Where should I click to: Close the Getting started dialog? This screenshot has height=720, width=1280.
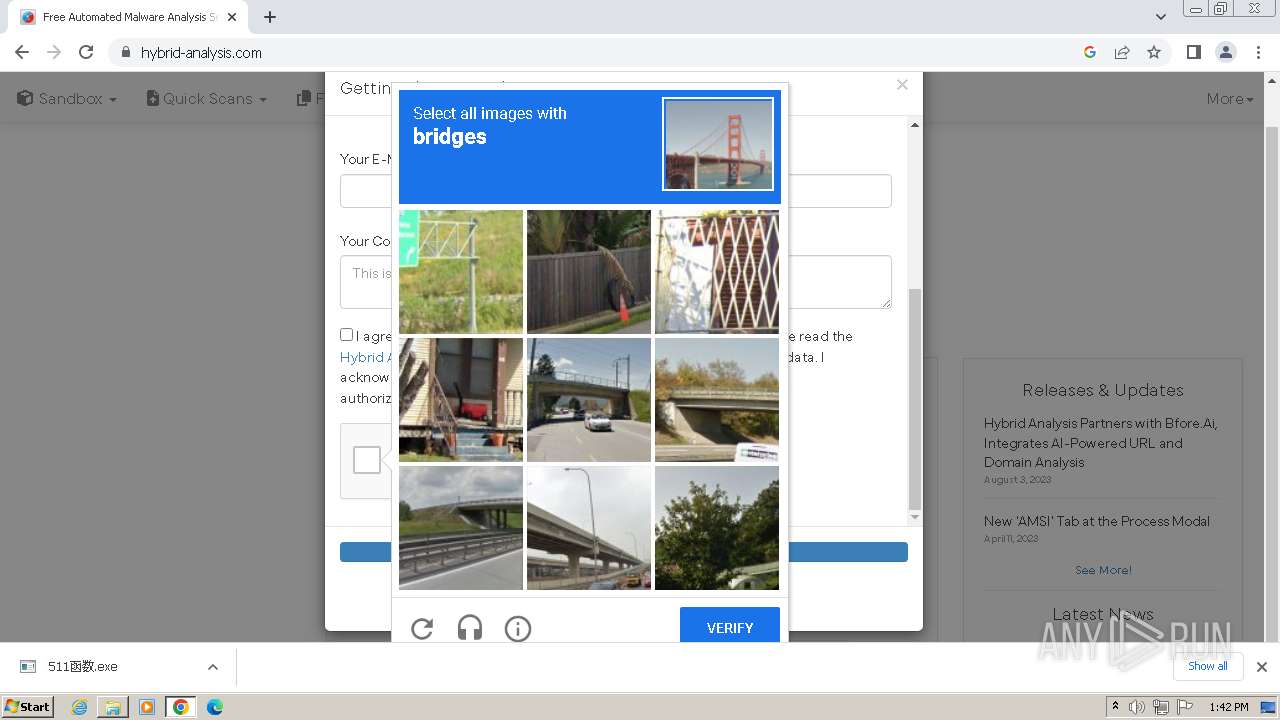click(902, 85)
